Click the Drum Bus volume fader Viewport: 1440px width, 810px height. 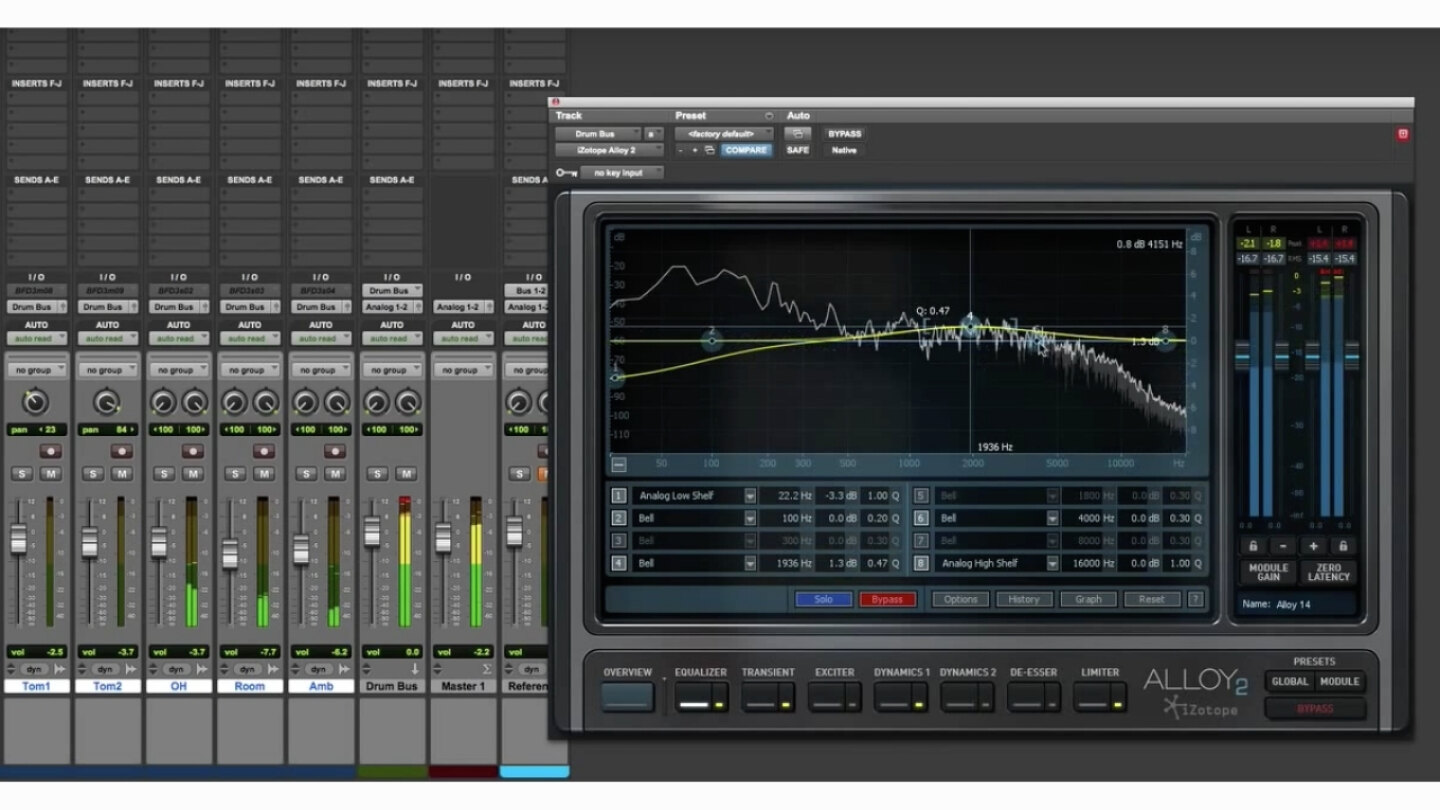tap(372, 531)
